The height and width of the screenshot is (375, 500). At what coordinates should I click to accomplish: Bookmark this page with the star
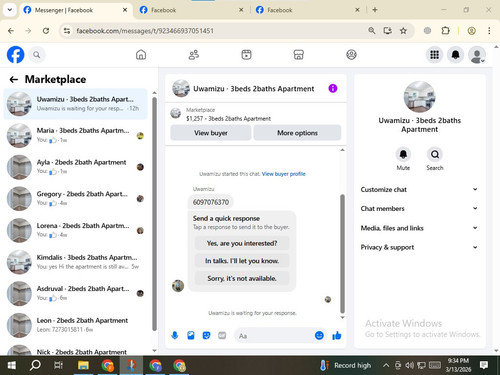403,31
